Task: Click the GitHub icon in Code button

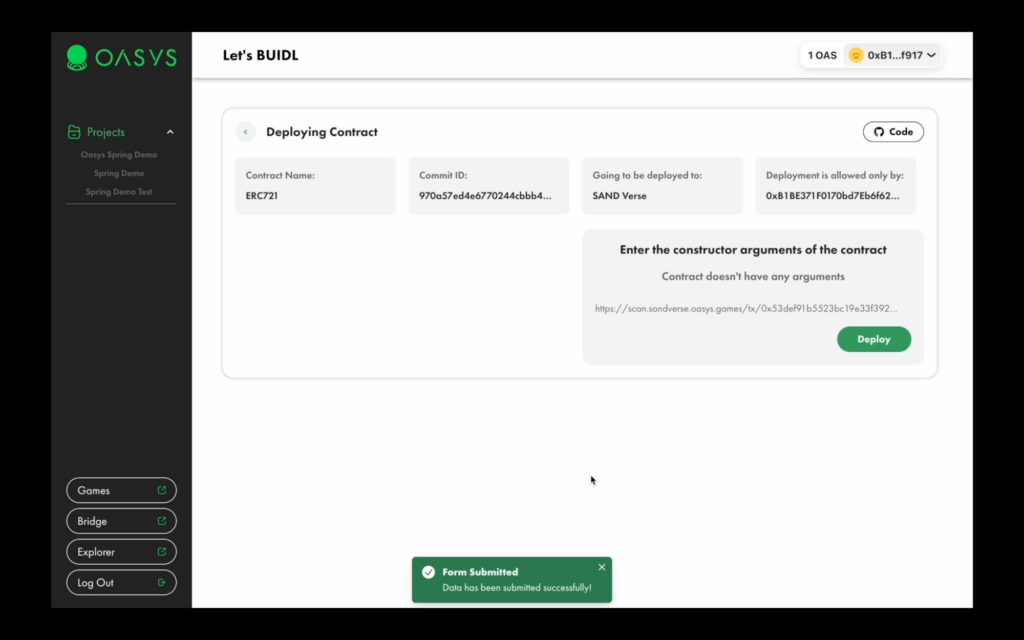Action: (879, 132)
